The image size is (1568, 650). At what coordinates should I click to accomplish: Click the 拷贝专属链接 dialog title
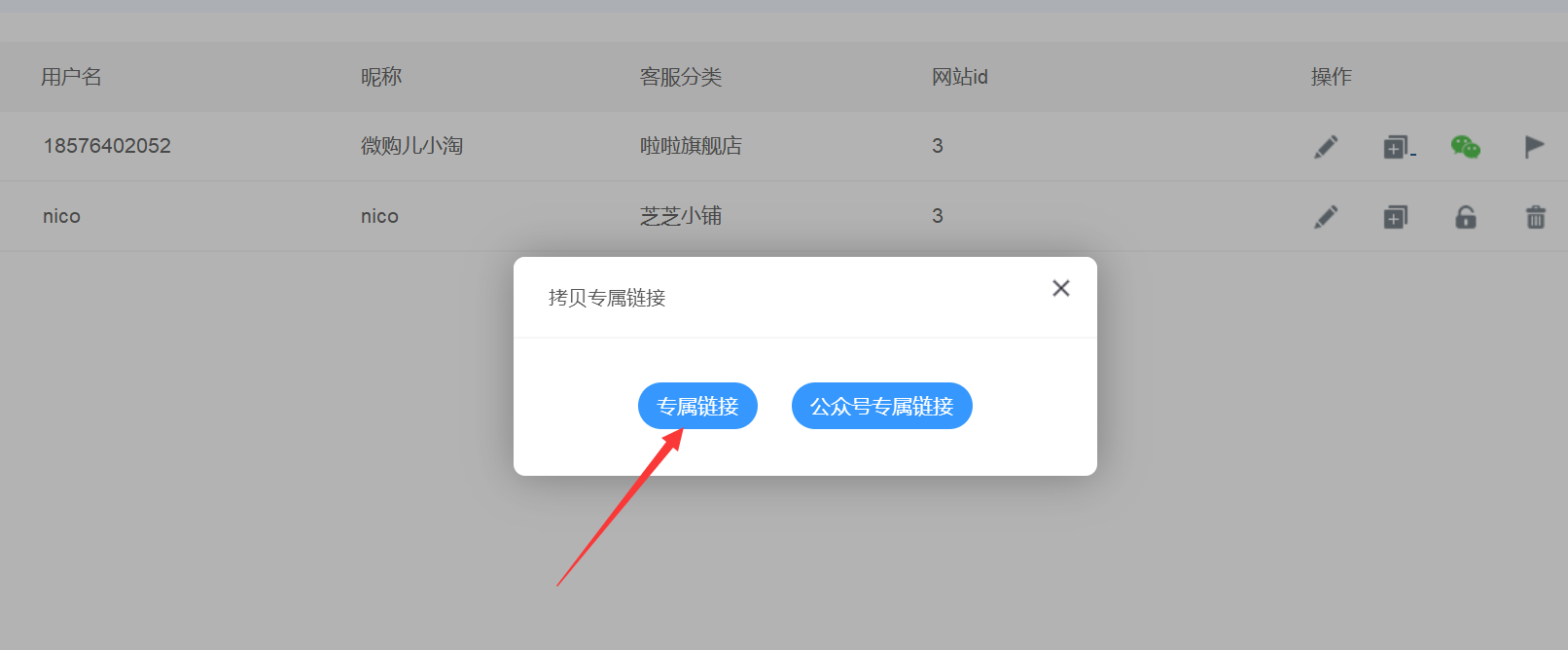(607, 298)
